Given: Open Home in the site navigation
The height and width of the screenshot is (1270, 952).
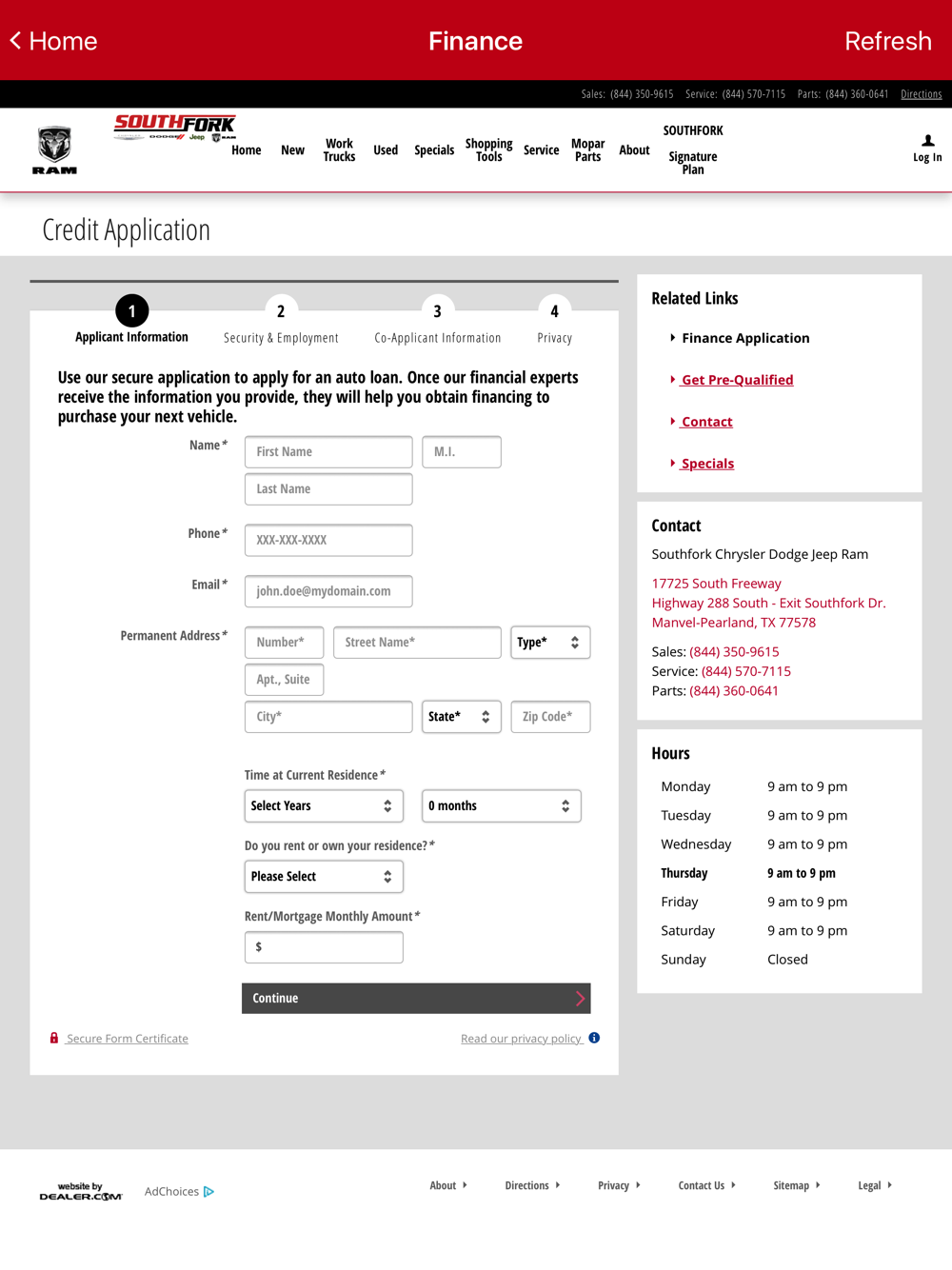Looking at the screenshot, I should 247,150.
